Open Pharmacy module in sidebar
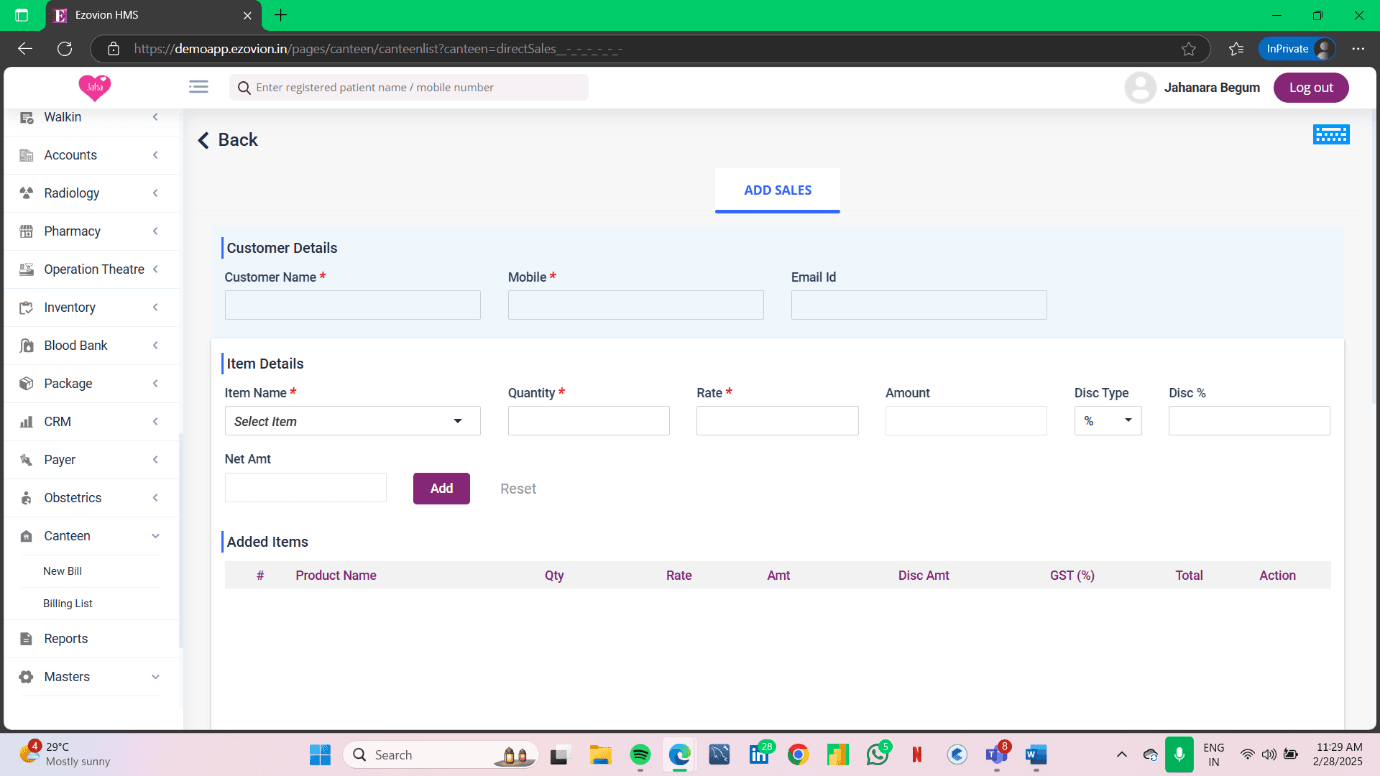The height and width of the screenshot is (776, 1380). click(72, 231)
